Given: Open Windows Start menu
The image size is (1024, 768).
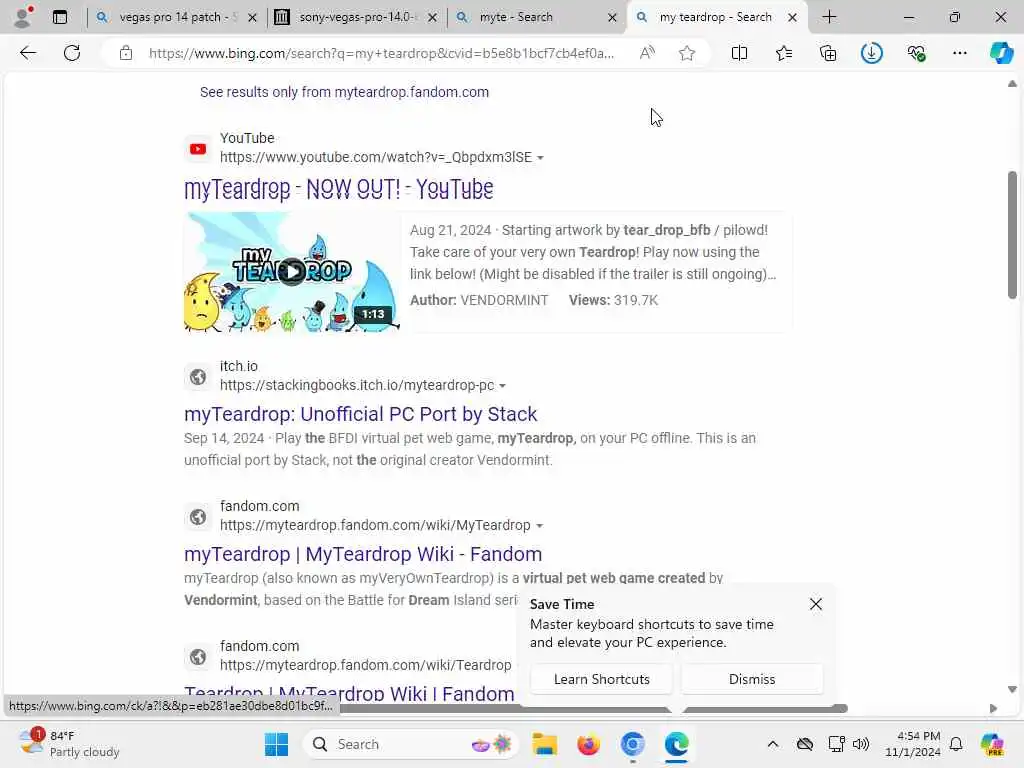Looking at the screenshot, I should coord(276,744).
